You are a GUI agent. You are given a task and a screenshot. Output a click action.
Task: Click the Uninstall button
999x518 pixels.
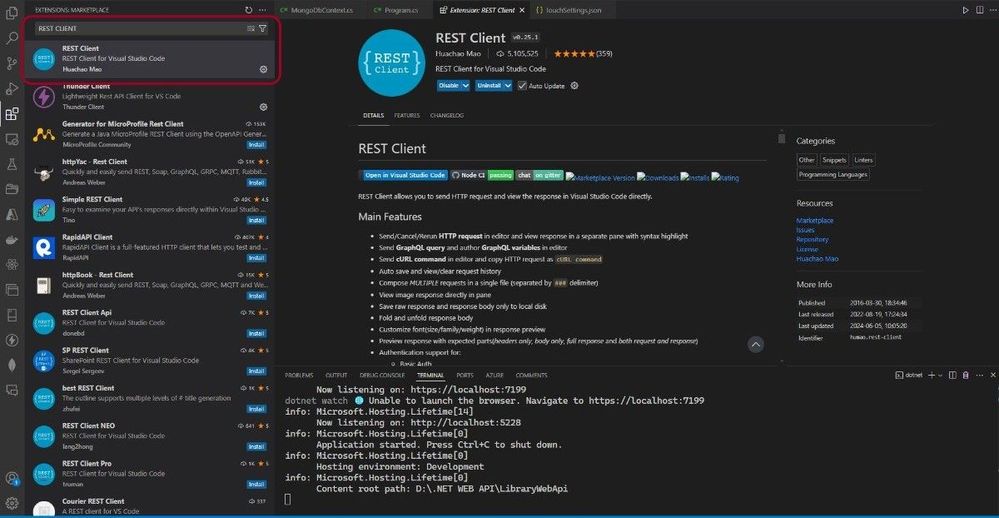coord(489,85)
